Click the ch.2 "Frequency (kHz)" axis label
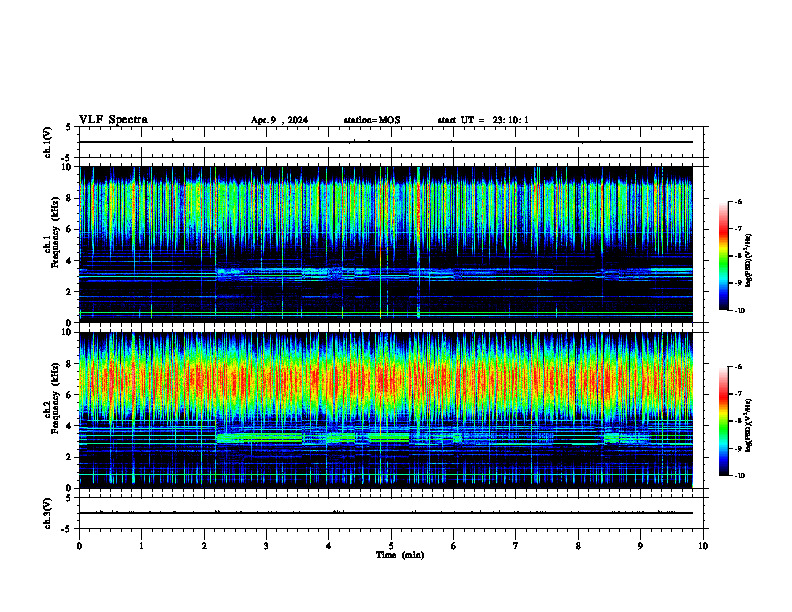Image resolution: width=792 pixels, height=612 pixels. (55, 397)
